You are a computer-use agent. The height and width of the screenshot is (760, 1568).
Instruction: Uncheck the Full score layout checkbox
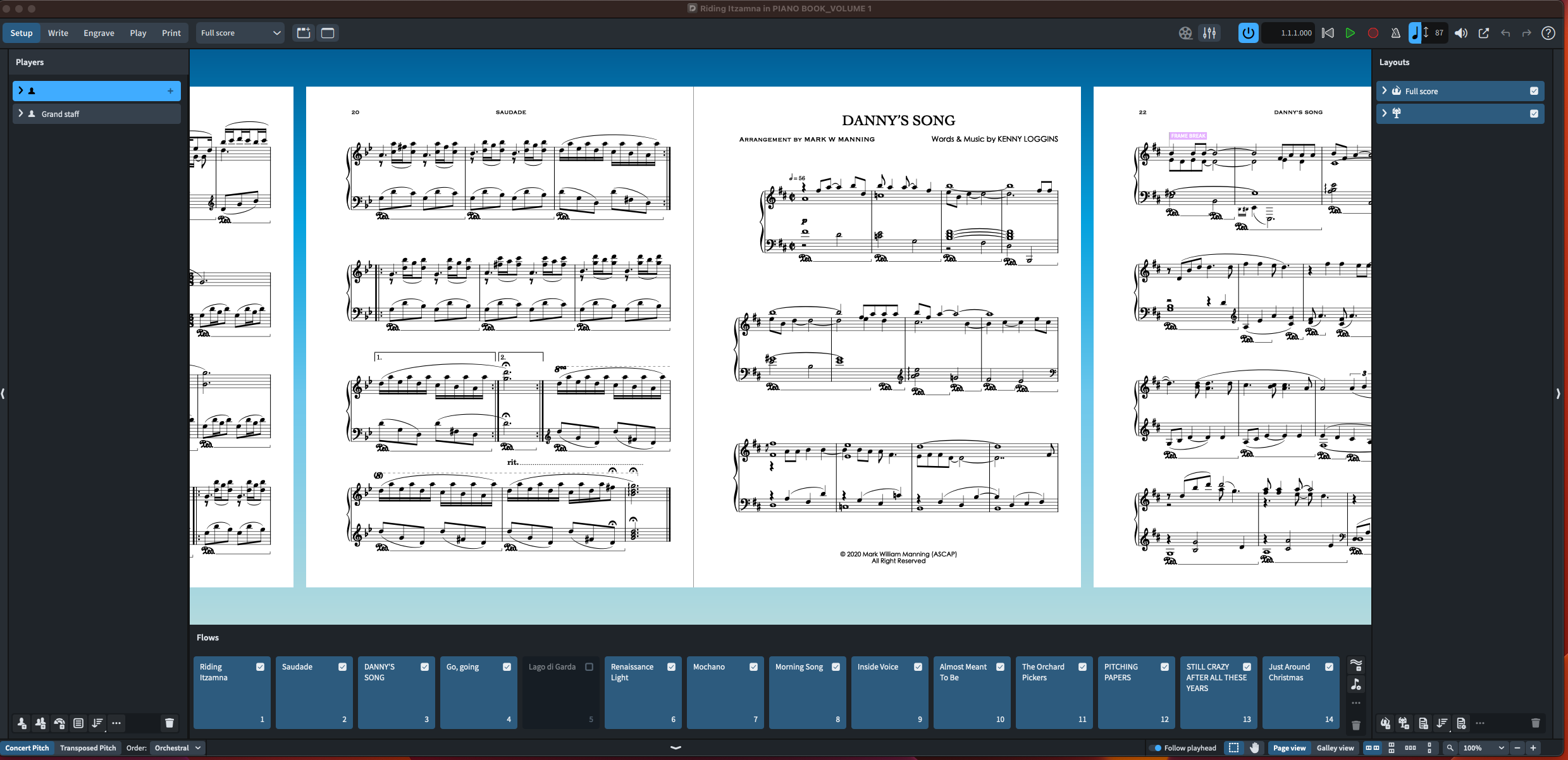tap(1534, 91)
